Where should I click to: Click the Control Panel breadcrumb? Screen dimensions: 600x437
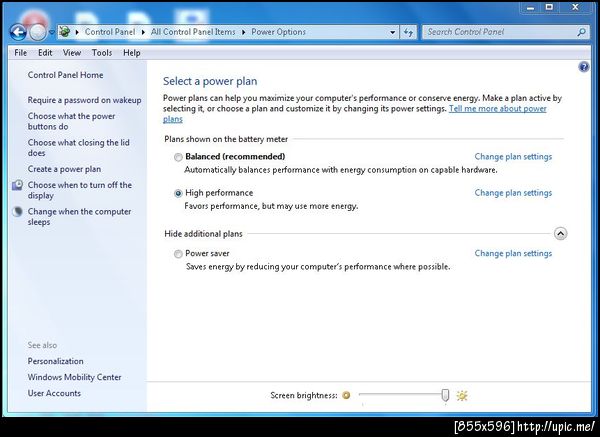(110, 32)
